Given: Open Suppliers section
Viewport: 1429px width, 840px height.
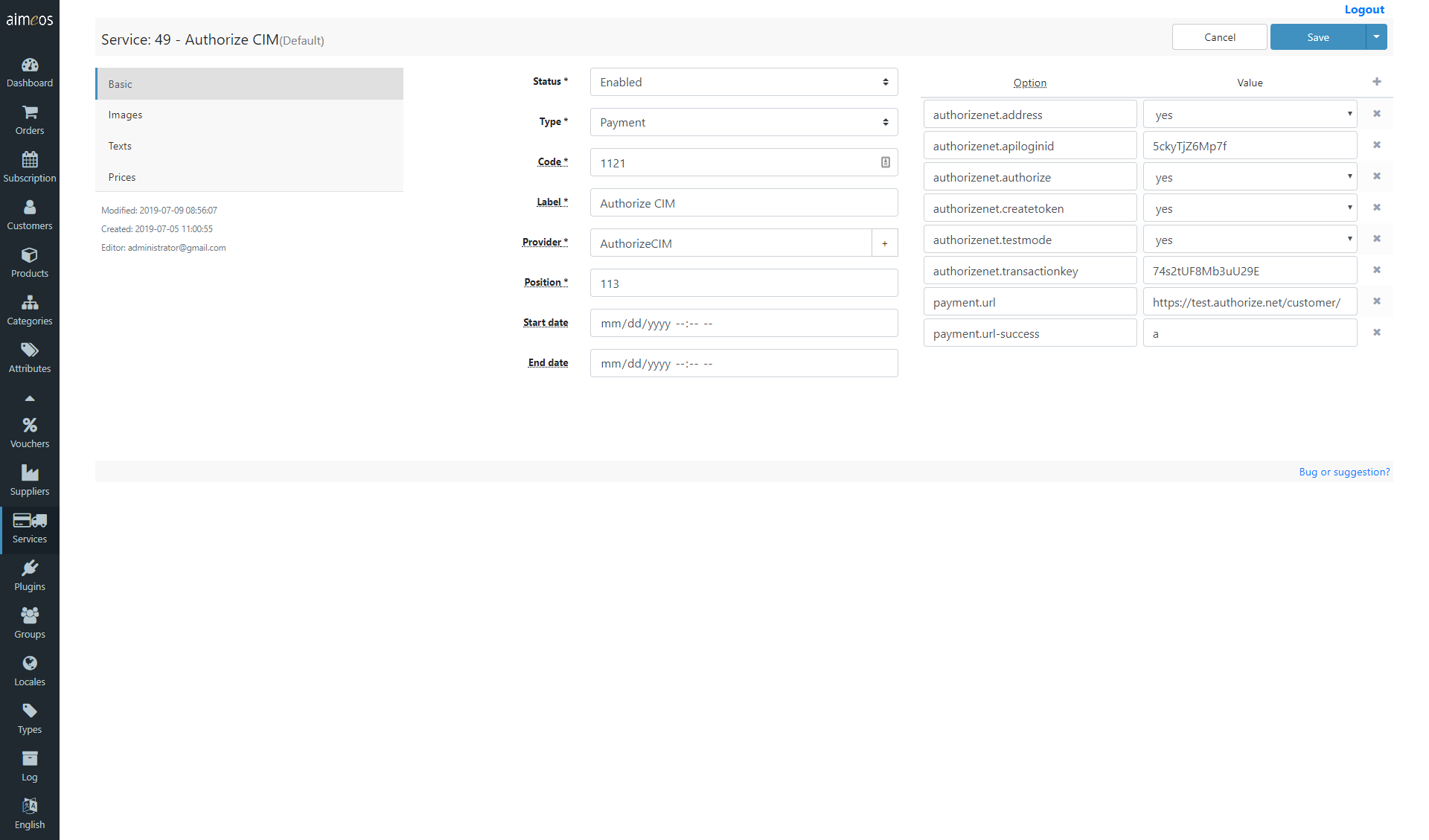Looking at the screenshot, I should click(x=30, y=481).
